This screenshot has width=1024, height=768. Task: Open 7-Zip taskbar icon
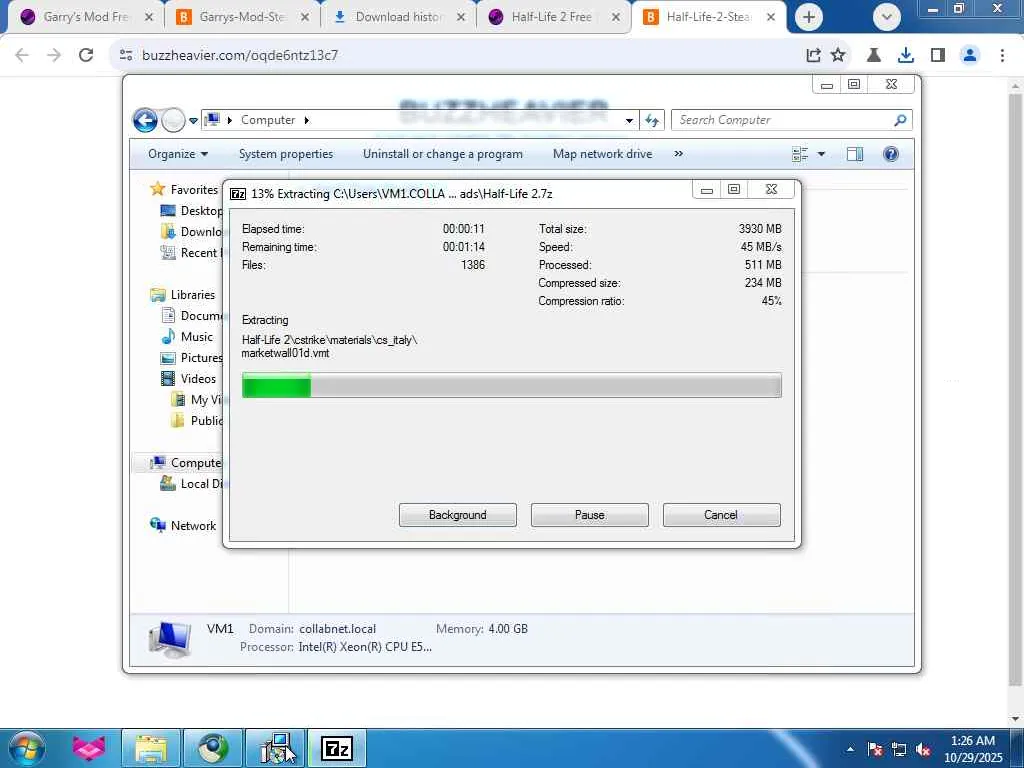[338, 748]
